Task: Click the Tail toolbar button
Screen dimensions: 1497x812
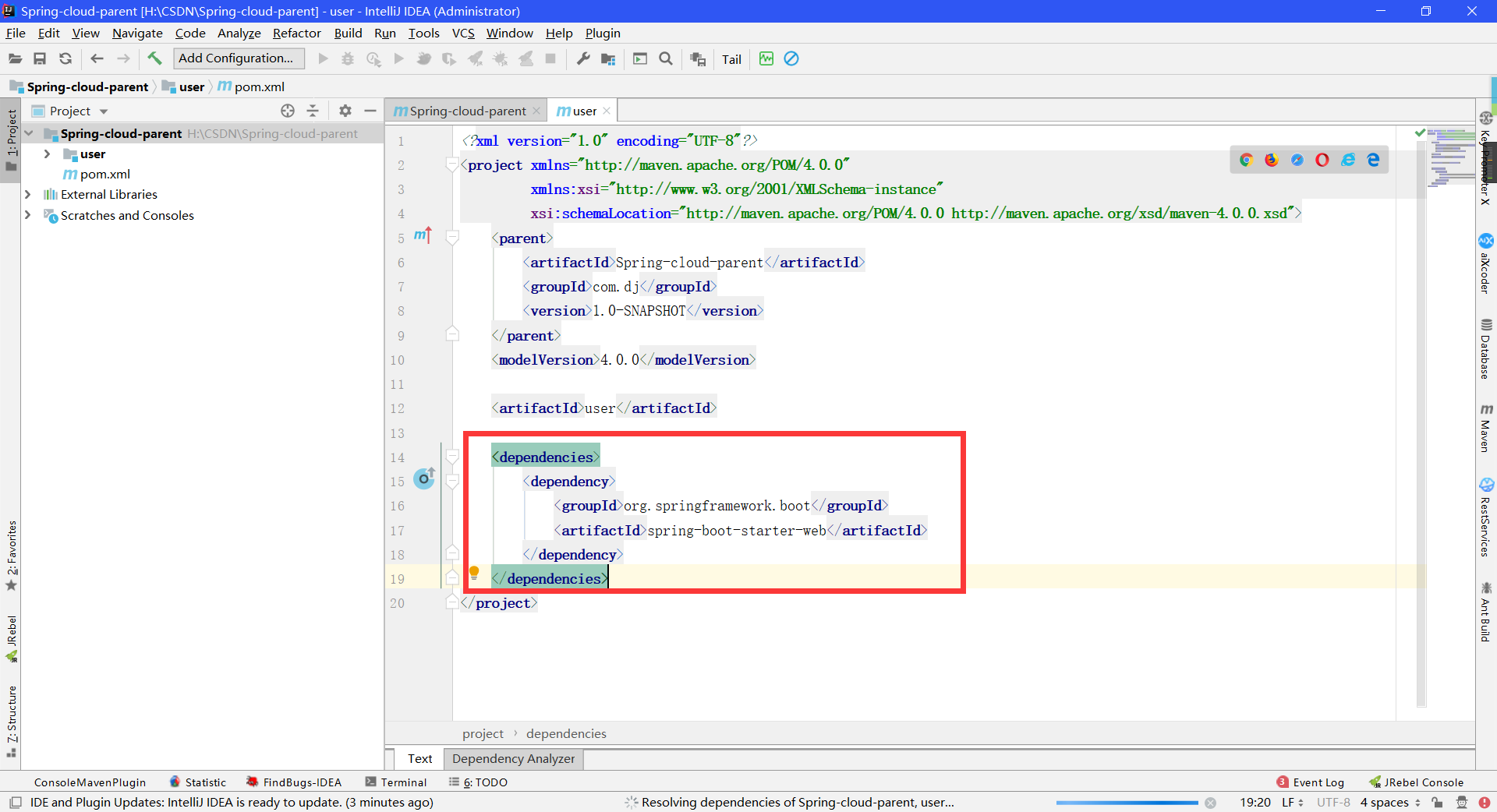Action: pyautogui.click(x=731, y=59)
